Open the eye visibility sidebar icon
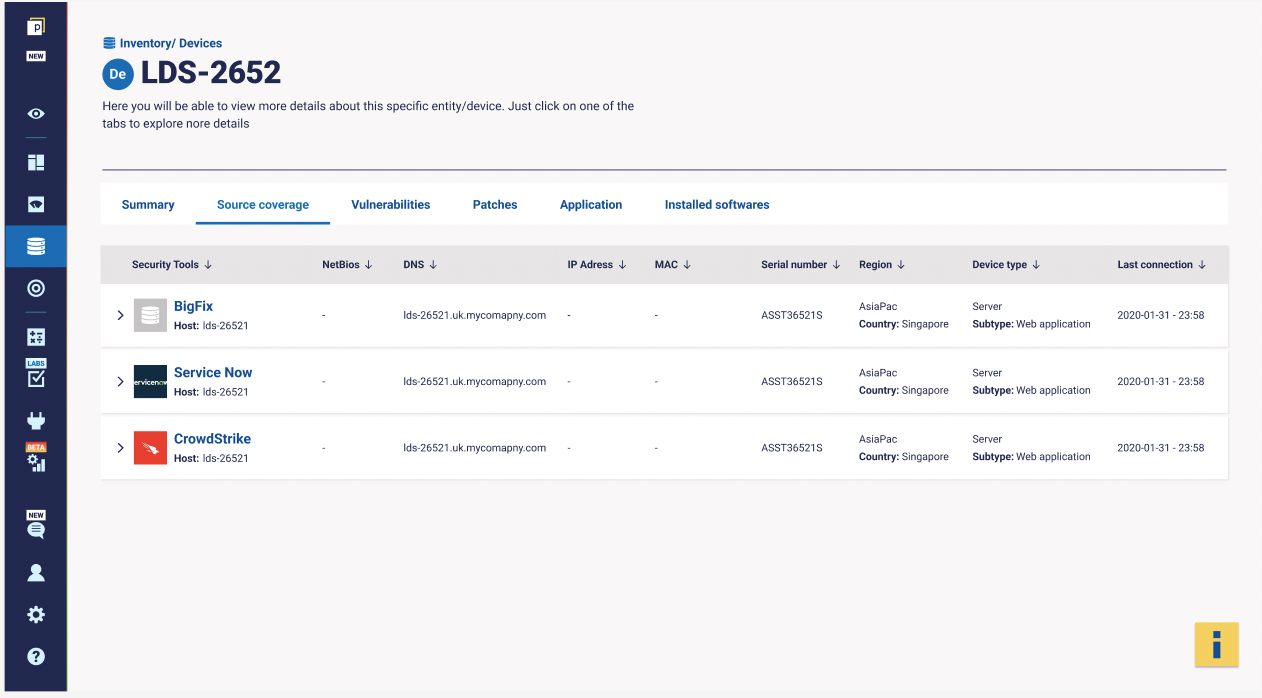1262x698 pixels. point(36,114)
